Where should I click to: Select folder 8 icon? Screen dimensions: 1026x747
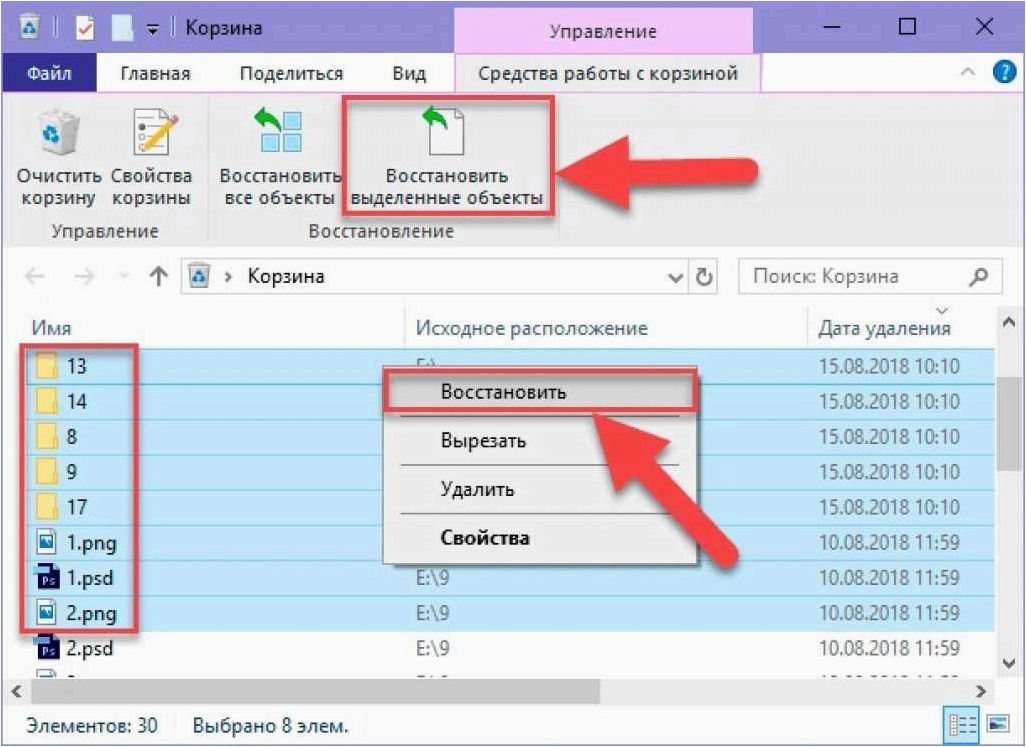tap(46, 436)
